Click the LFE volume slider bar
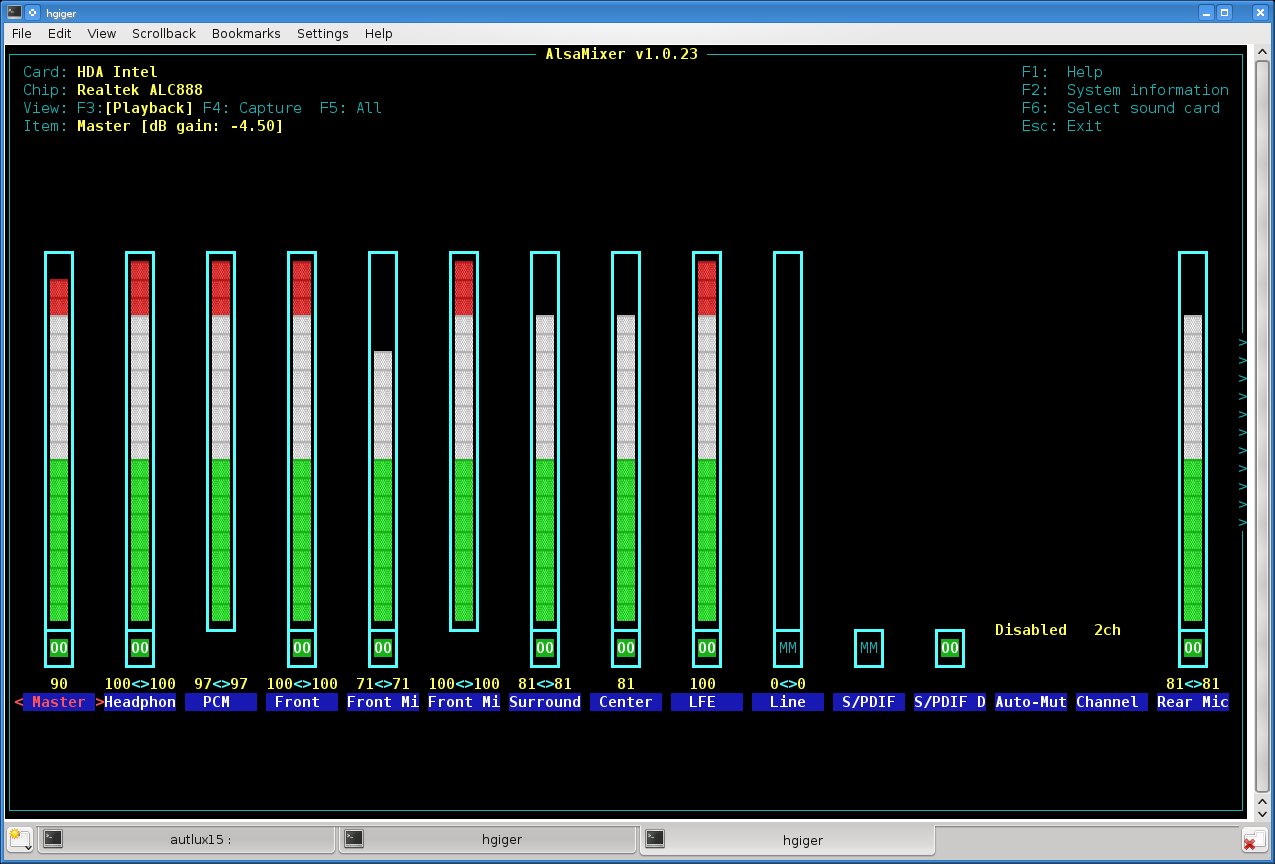1275x864 pixels. (x=707, y=441)
